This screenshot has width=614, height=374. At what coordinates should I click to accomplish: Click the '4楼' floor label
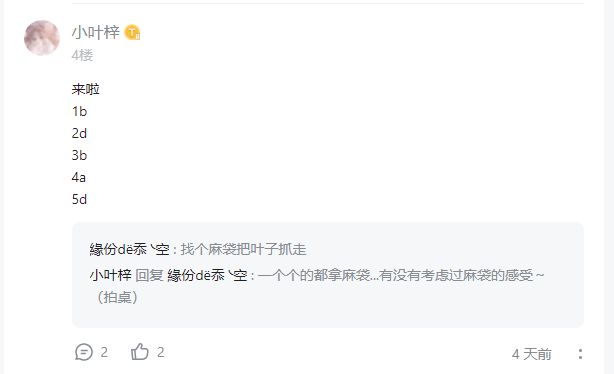click(x=82, y=55)
